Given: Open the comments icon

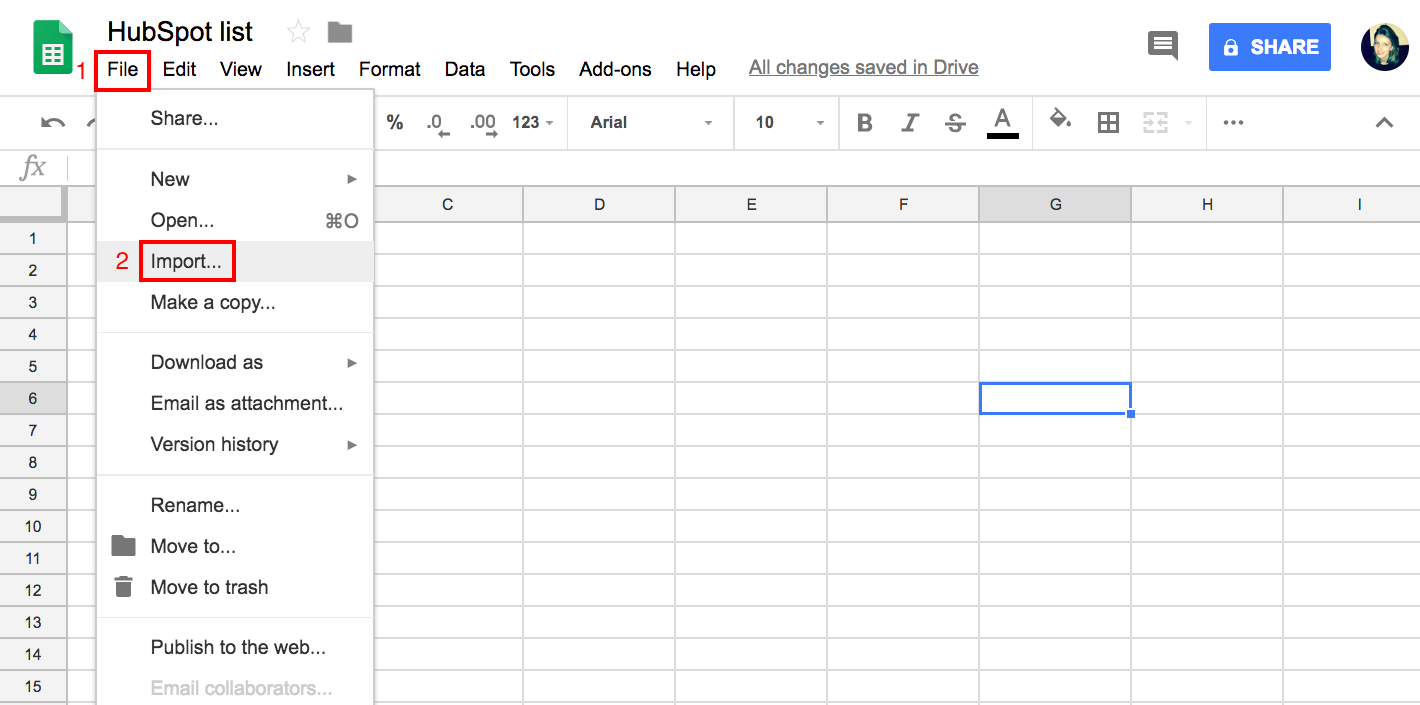Looking at the screenshot, I should click(1162, 45).
